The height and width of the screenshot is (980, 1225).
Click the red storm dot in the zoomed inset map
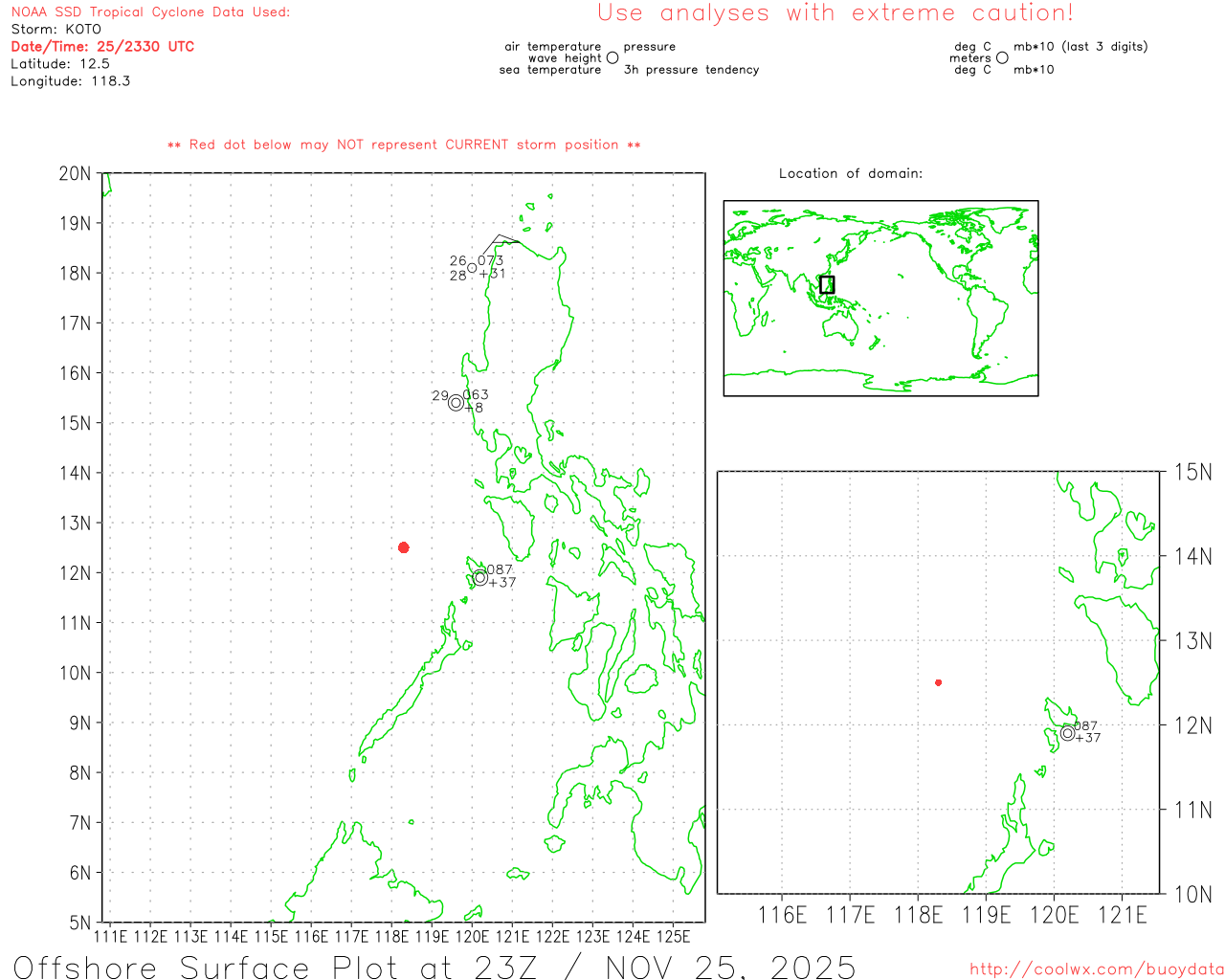(939, 682)
